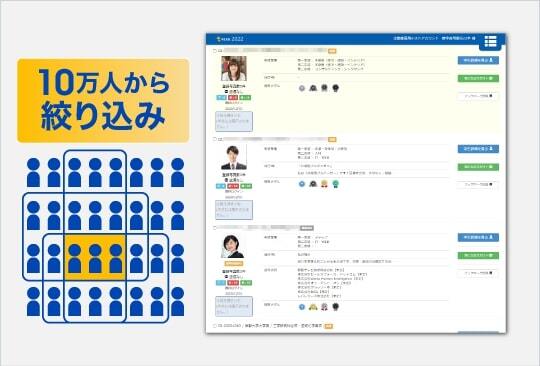Image resolution: width=540 pixels, height=366 pixels.
Task: Click the green medal icon of the second candidate
Action: point(335,184)
